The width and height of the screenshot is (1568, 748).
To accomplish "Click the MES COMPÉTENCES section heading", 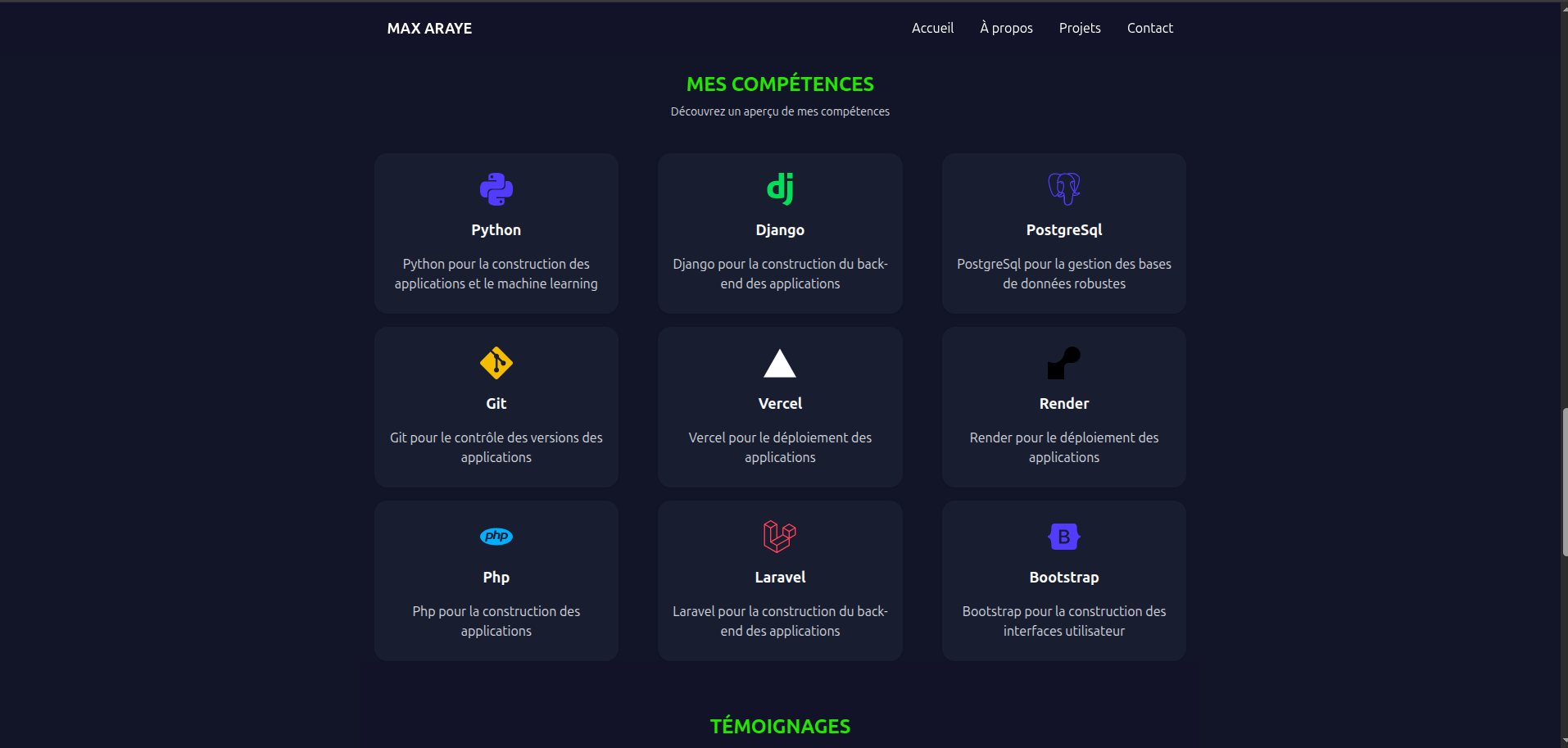I will coord(780,84).
